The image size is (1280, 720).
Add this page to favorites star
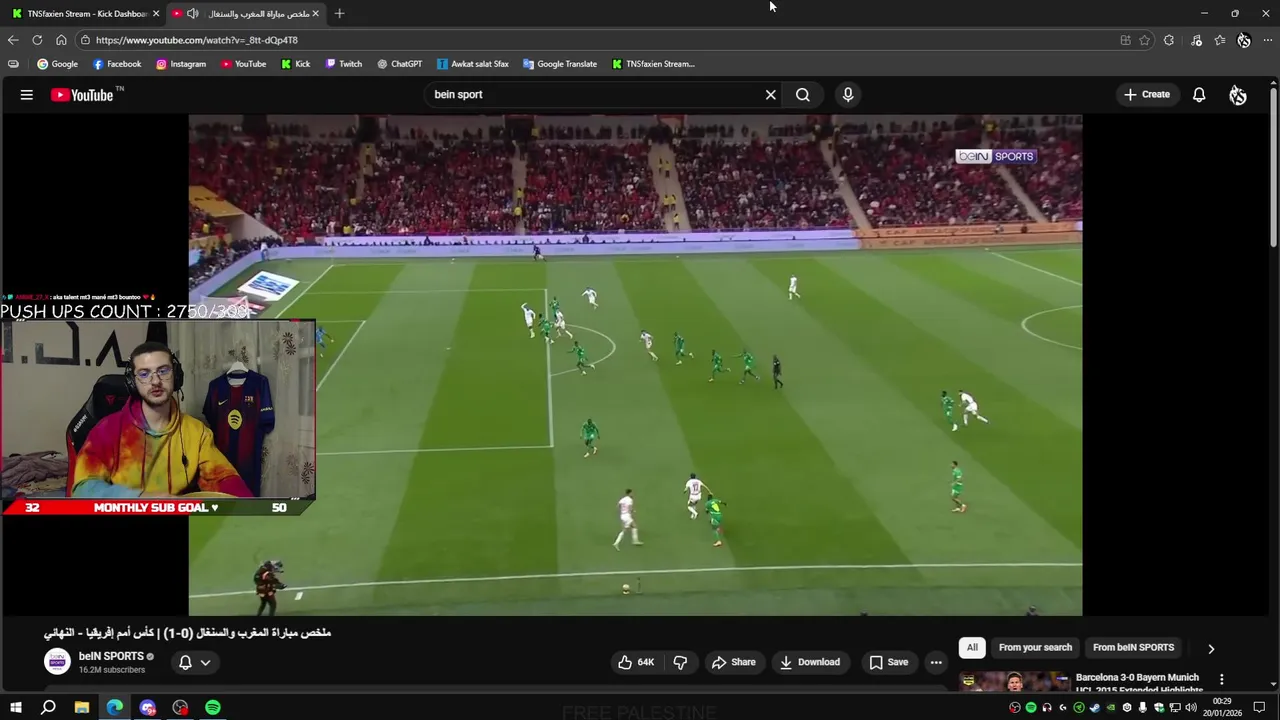click(1144, 40)
